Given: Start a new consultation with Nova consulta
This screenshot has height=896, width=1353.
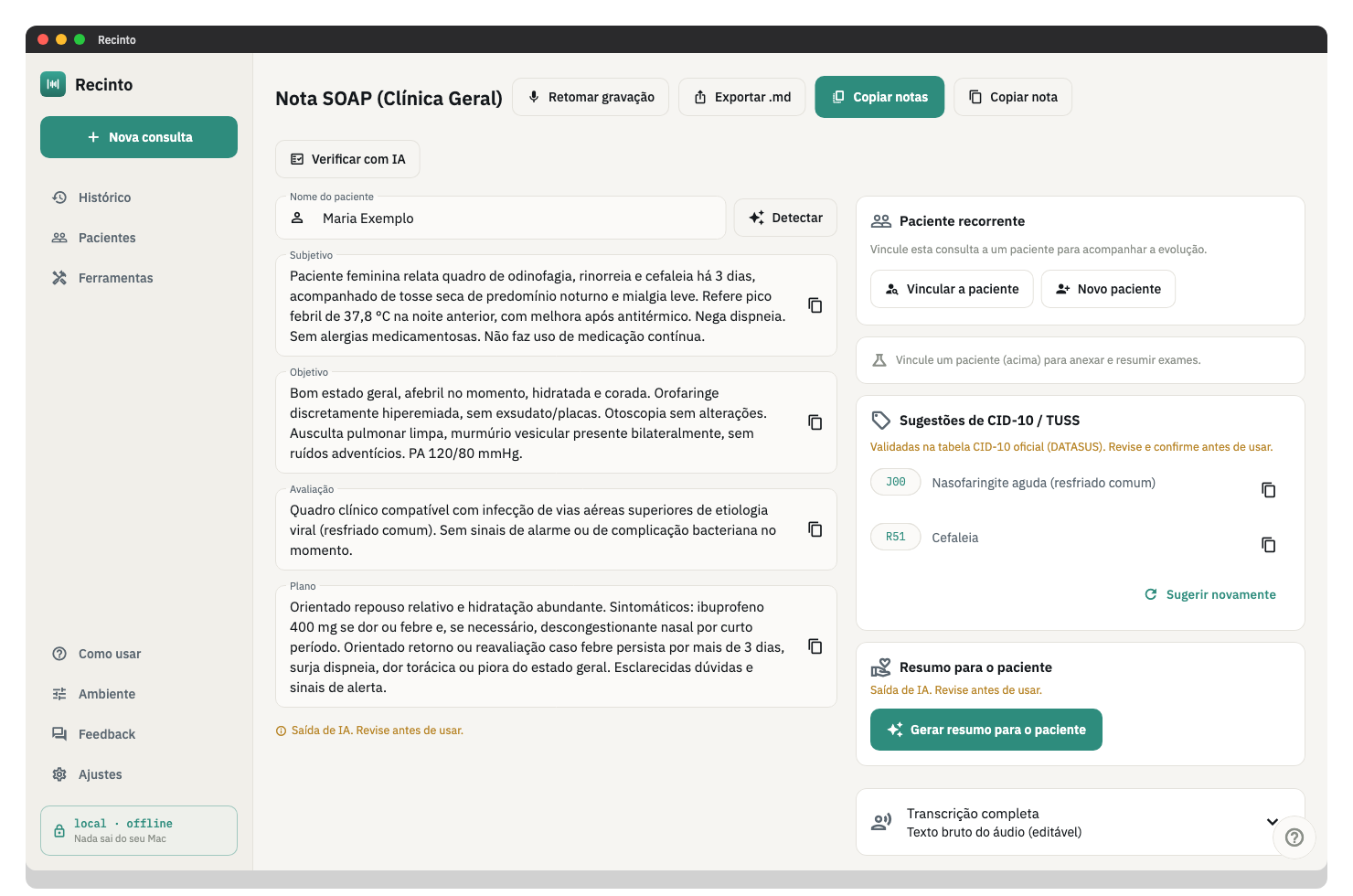Looking at the screenshot, I should (x=139, y=137).
